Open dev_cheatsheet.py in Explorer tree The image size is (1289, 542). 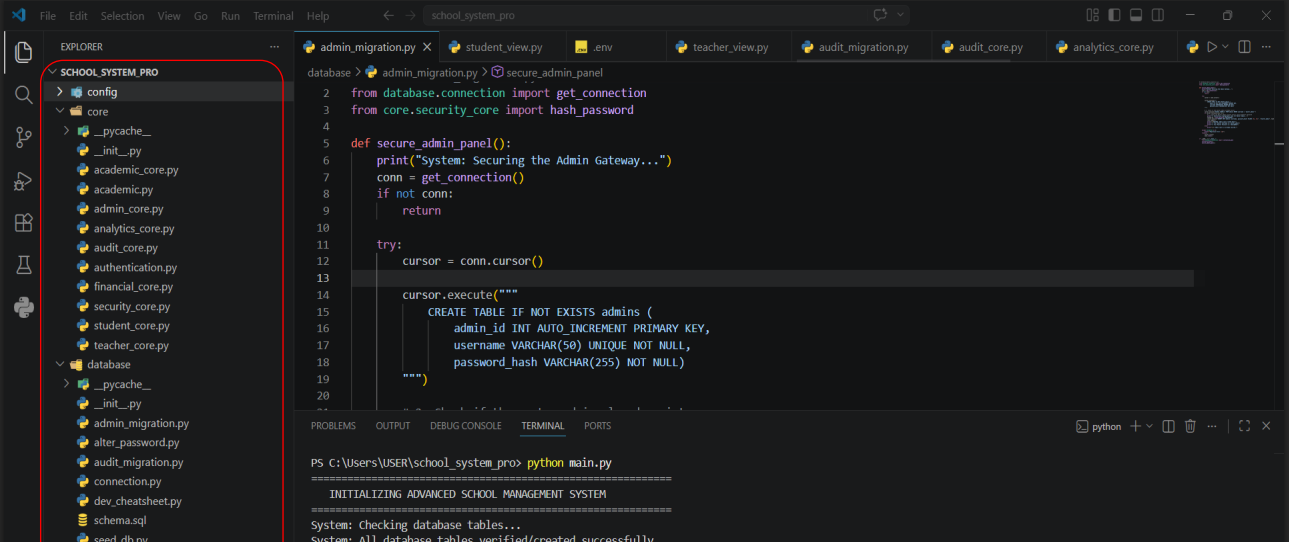coord(138,501)
